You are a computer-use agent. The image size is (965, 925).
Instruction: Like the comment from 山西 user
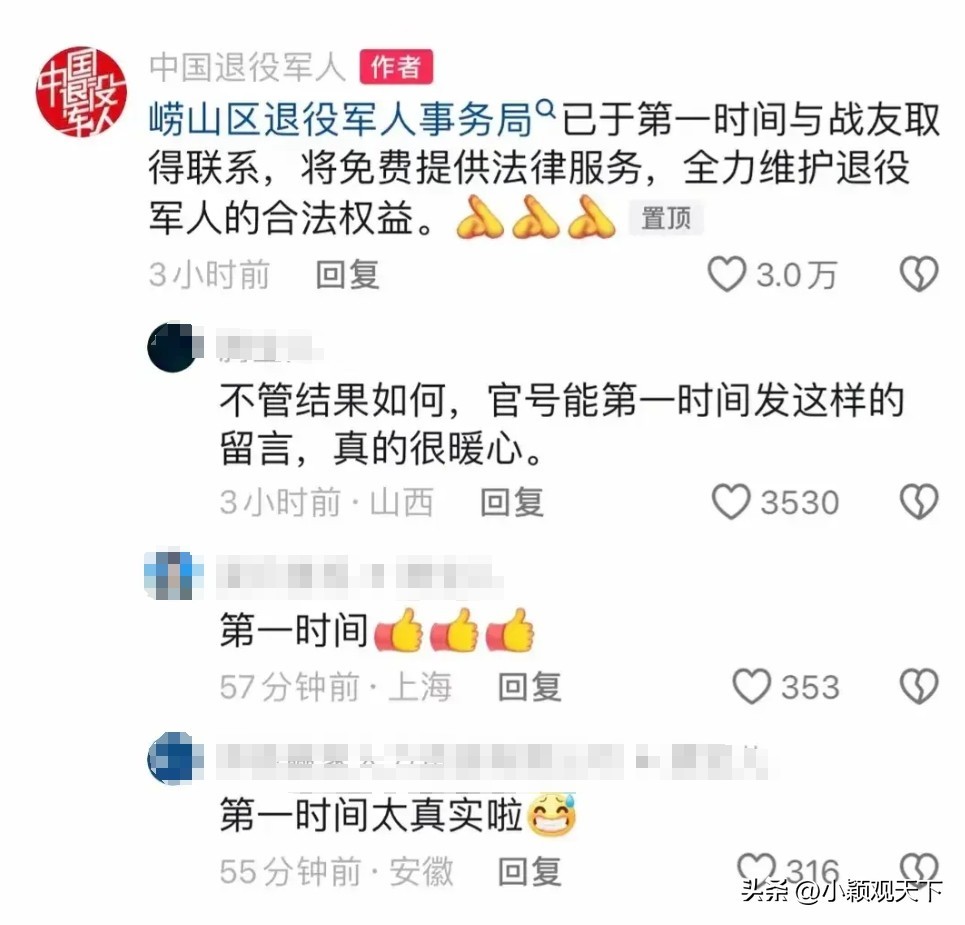click(731, 502)
